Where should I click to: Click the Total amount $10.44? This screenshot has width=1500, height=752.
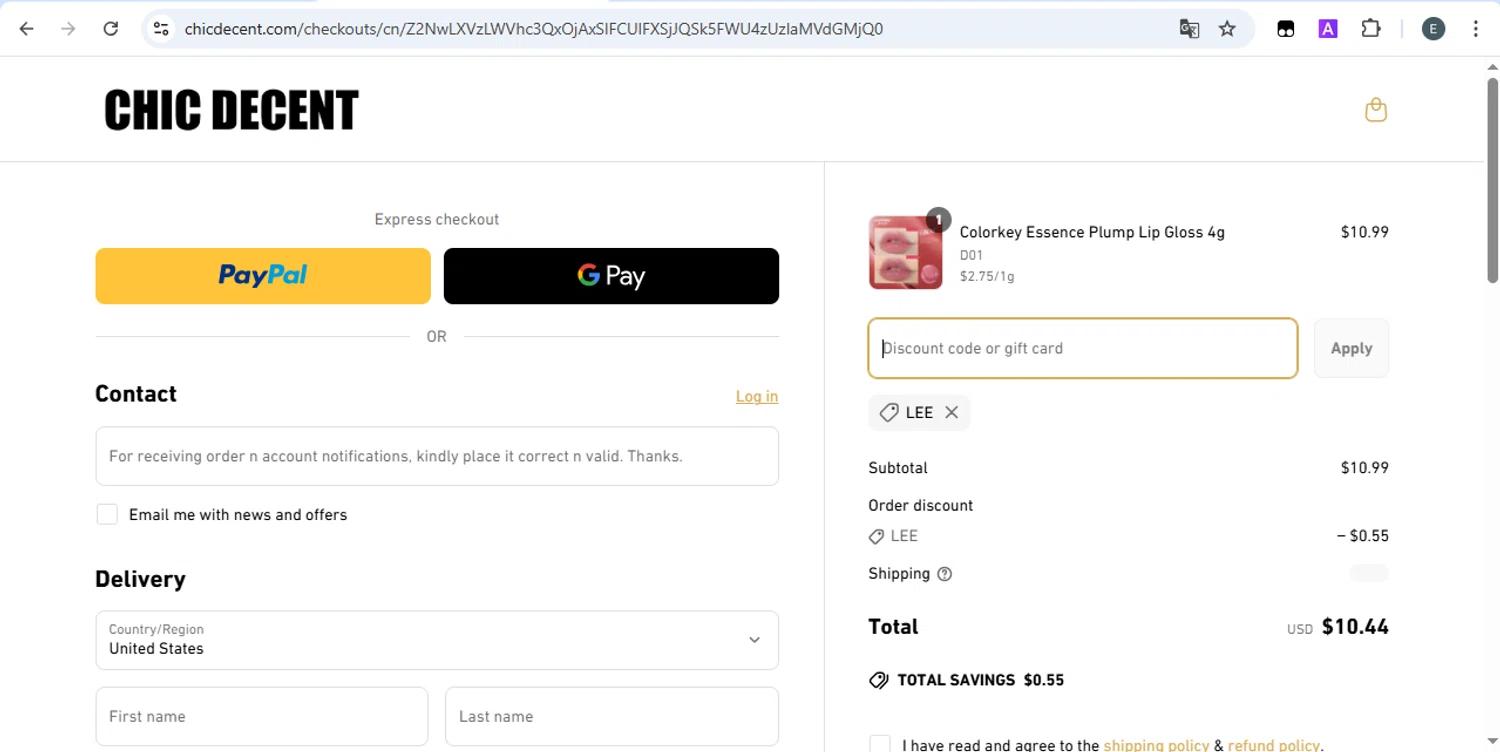[1355, 627]
